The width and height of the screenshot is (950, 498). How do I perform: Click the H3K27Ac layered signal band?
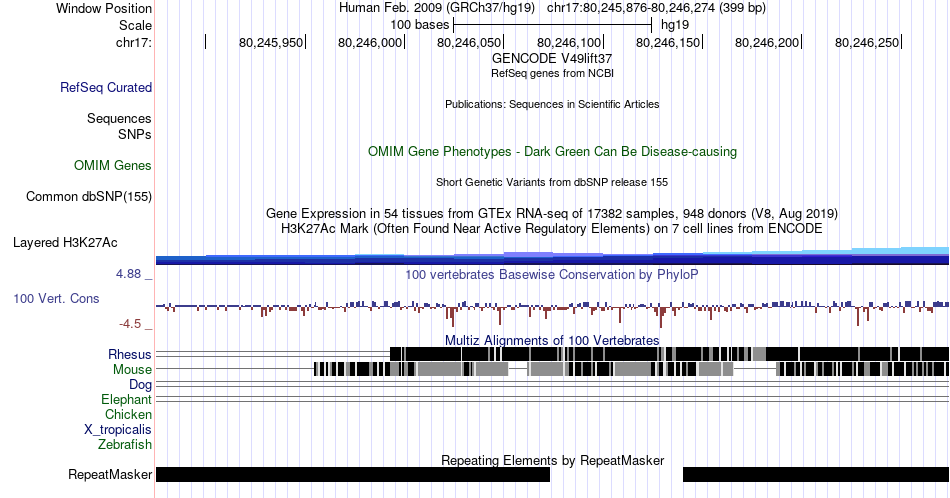[552, 257]
